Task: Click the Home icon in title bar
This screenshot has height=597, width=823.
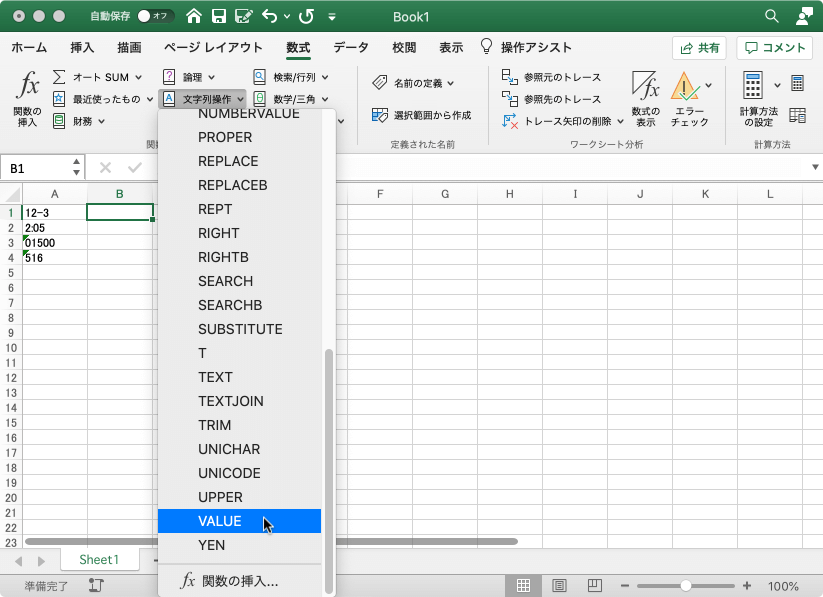Action: (194, 16)
